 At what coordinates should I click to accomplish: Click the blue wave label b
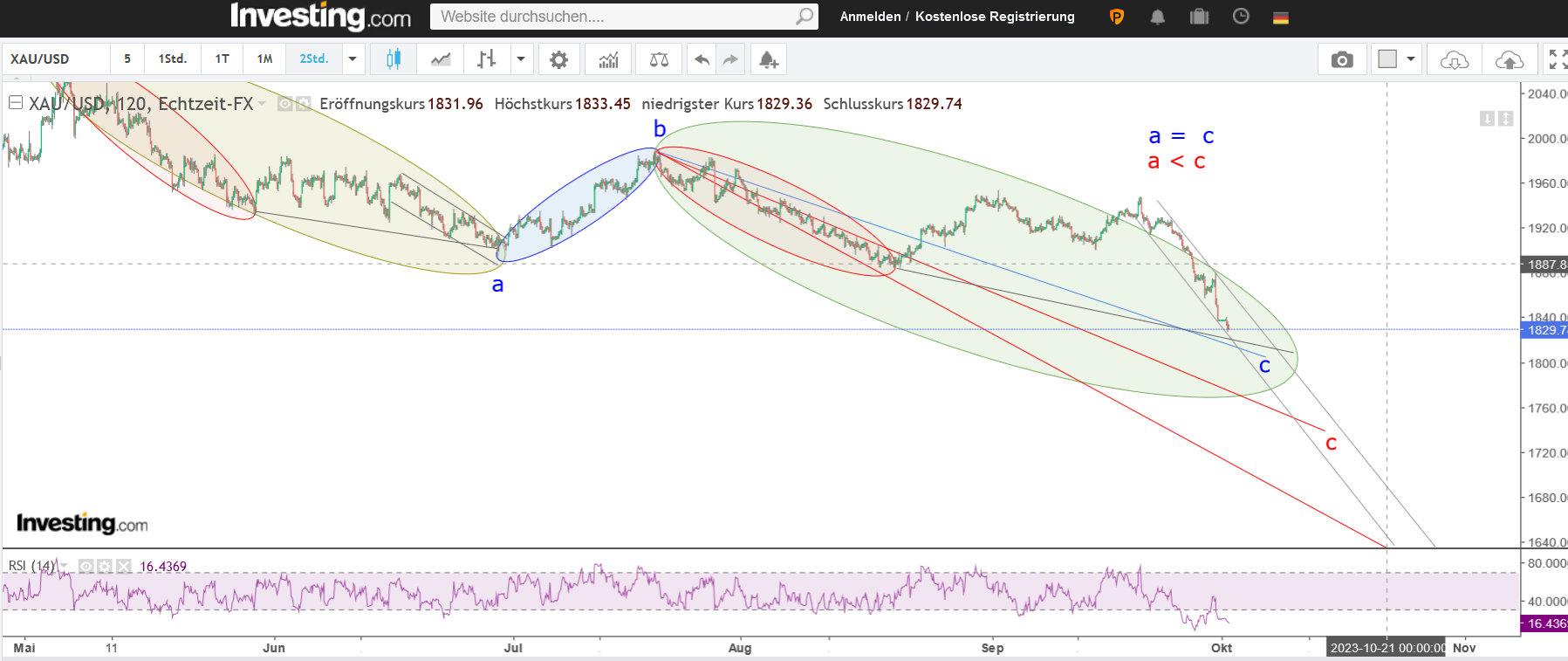[x=660, y=129]
